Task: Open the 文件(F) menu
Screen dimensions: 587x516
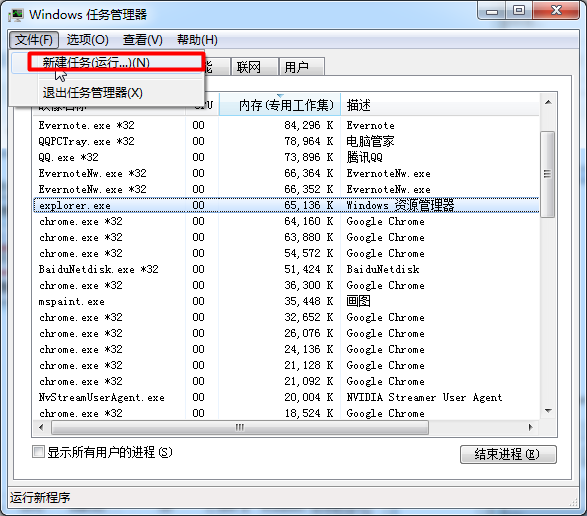Action: (x=34, y=40)
